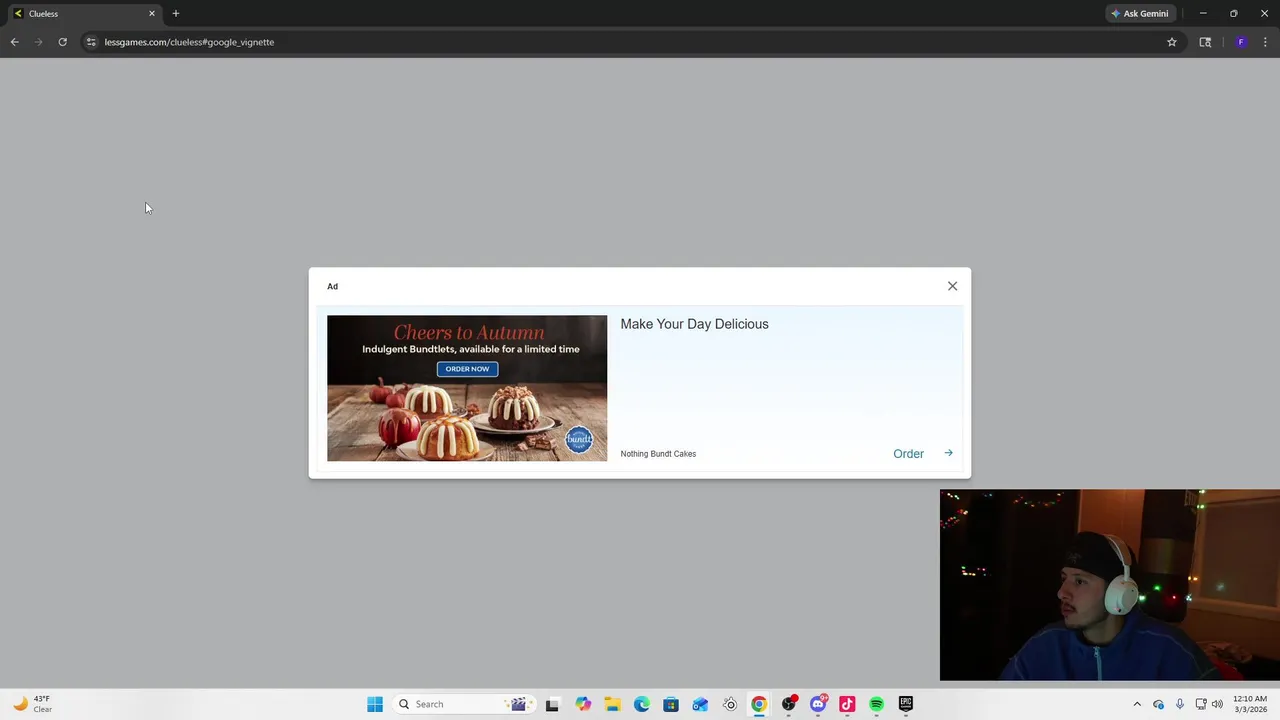Open the weather widget showing 43°F

[x=30, y=704]
